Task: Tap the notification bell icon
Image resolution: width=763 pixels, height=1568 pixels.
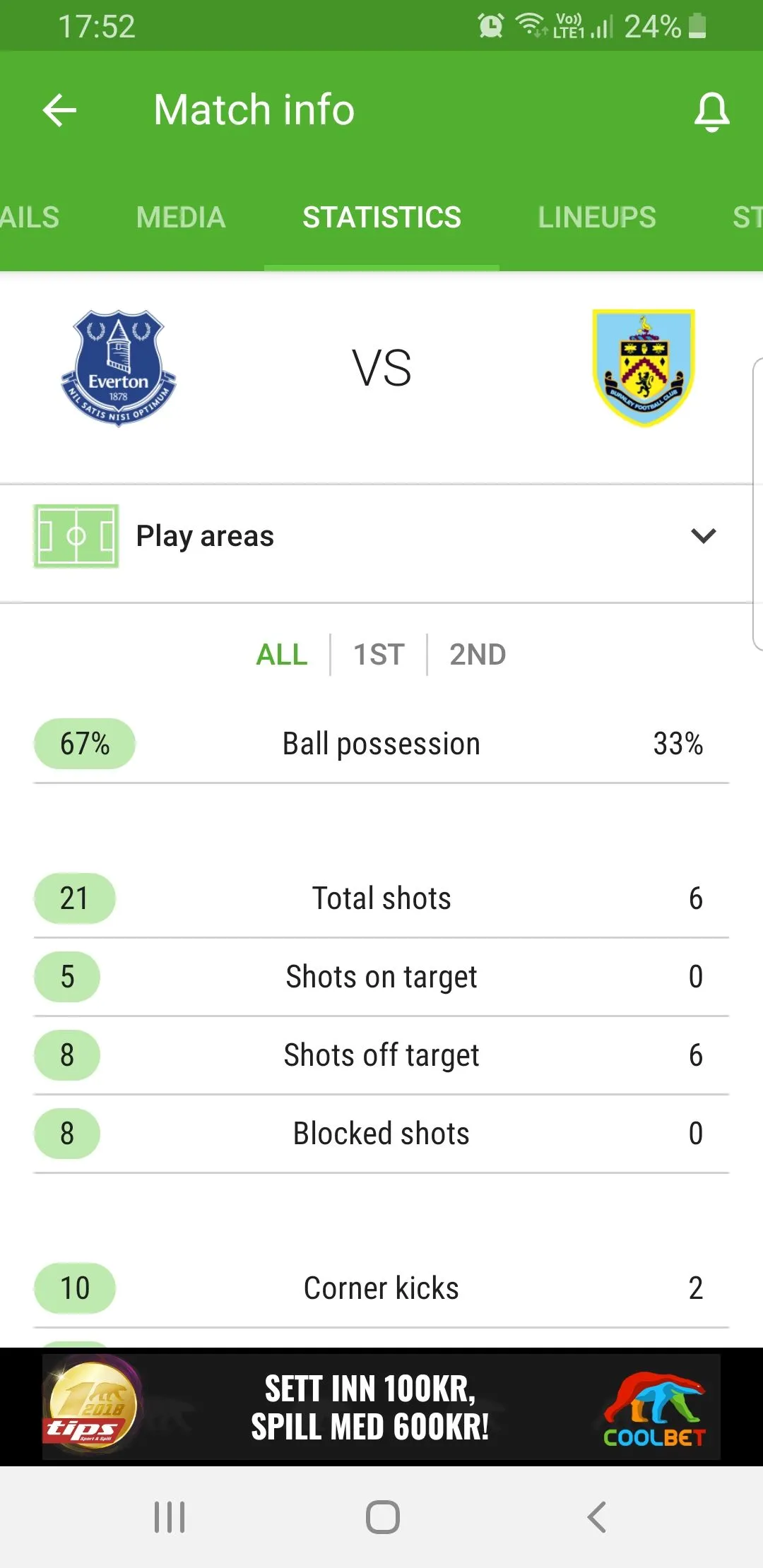Action: coord(711,111)
